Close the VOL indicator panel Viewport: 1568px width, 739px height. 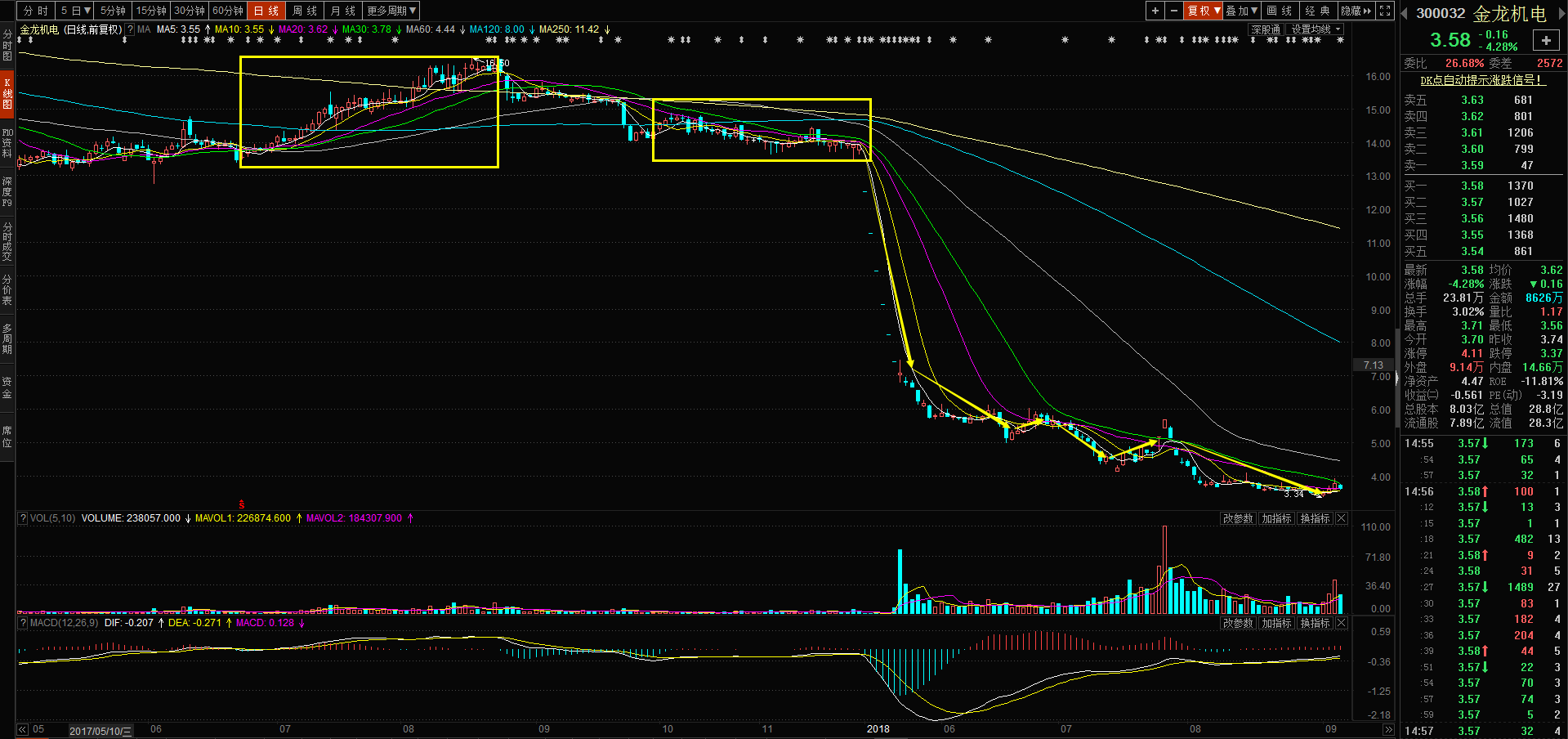[1341, 518]
